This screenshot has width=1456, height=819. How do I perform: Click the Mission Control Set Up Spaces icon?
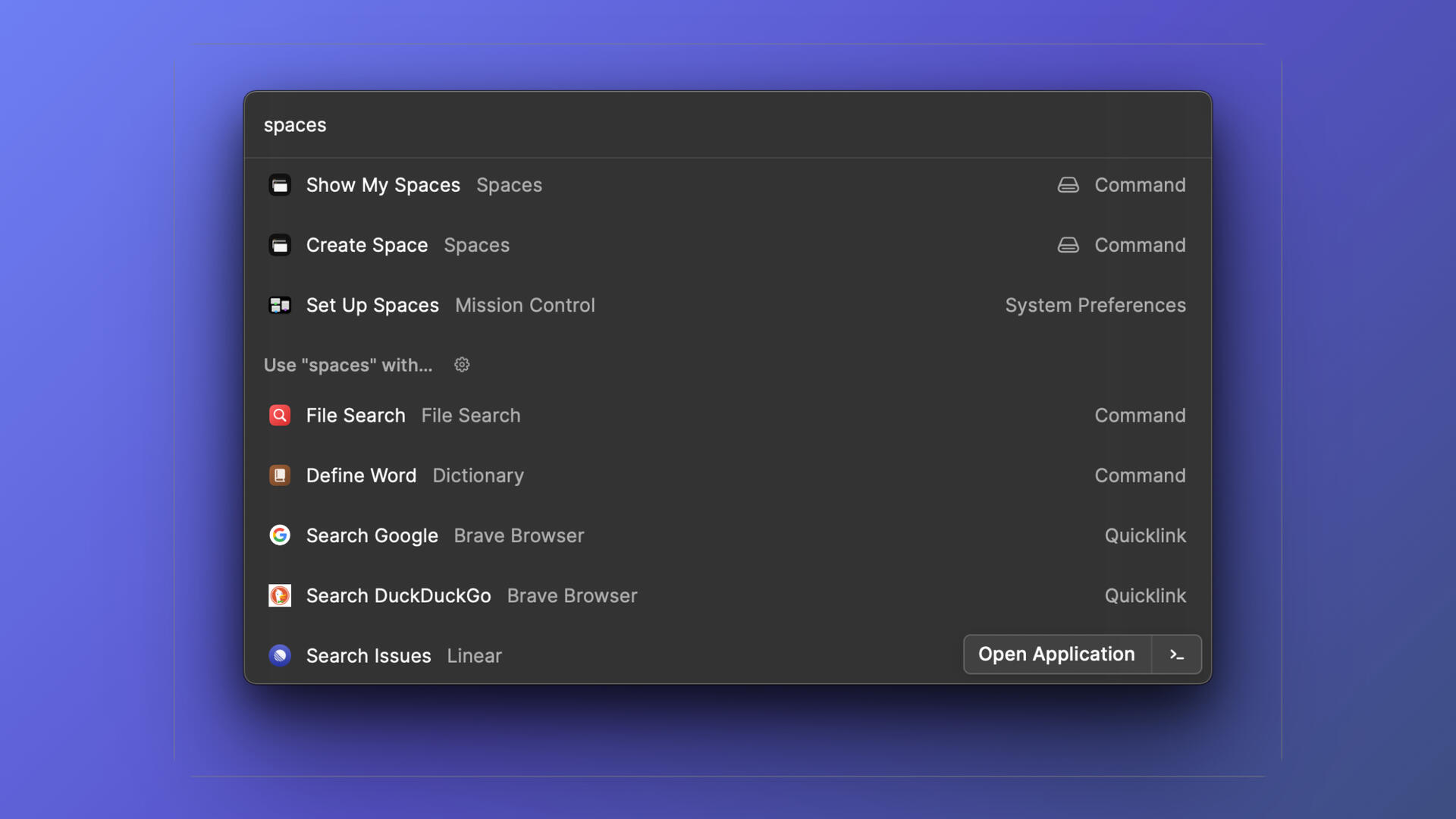pos(280,305)
